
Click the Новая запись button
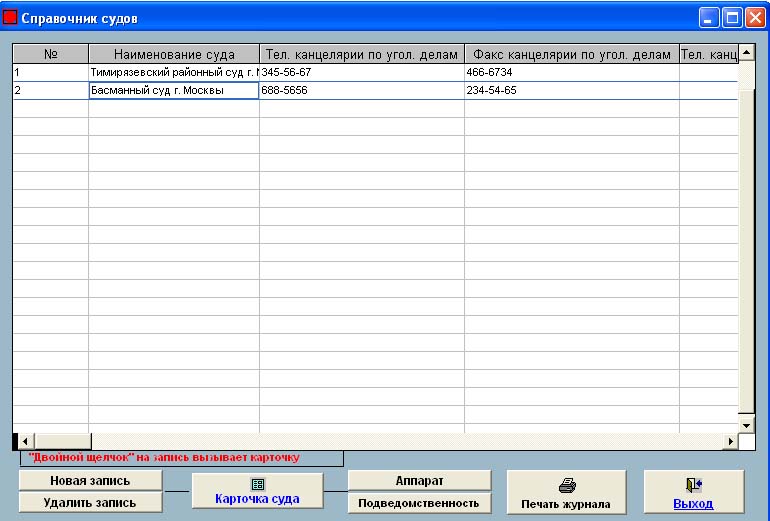coord(90,481)
